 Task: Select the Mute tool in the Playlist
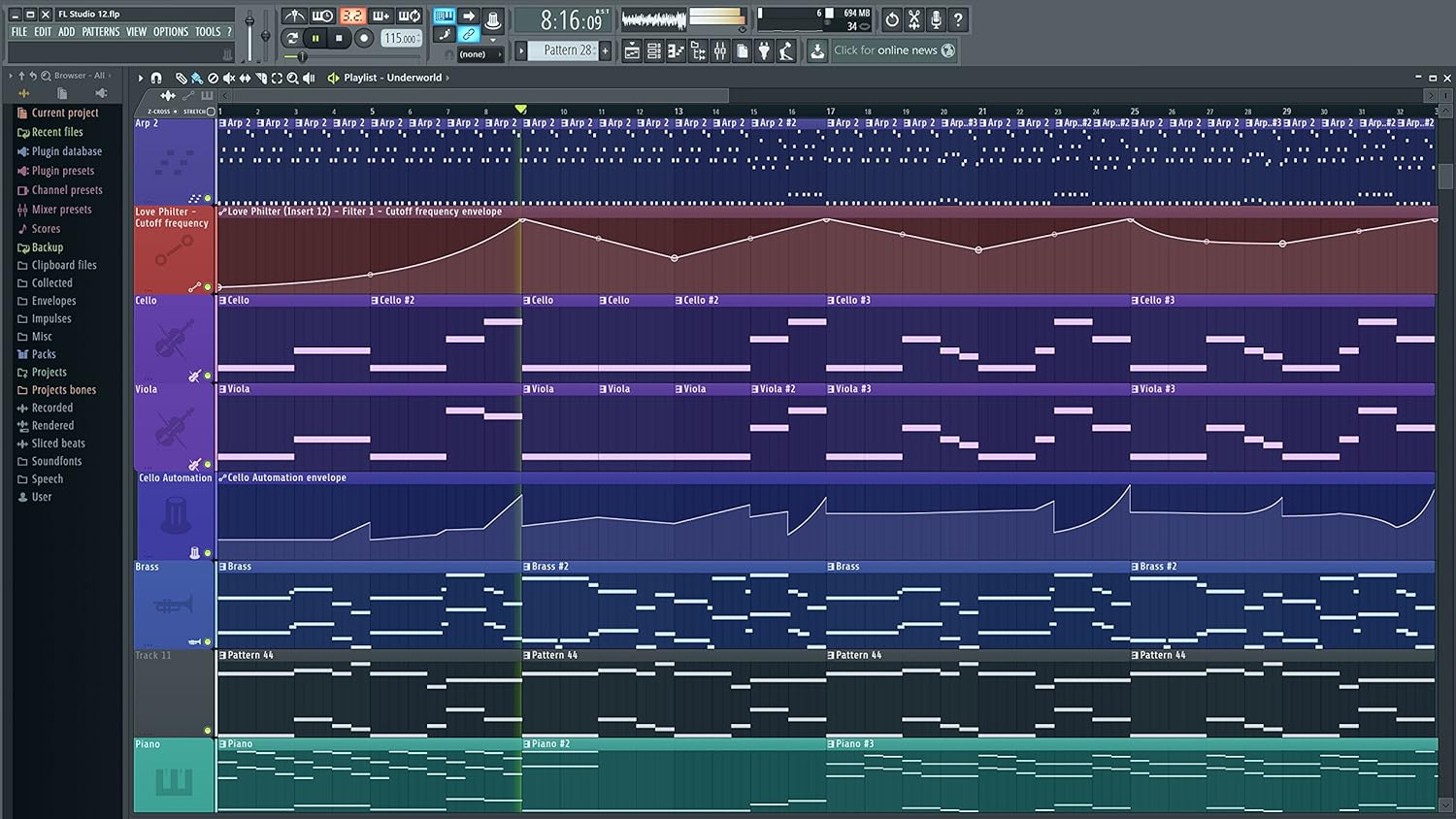pyautogui.click(x=228, y=78)
